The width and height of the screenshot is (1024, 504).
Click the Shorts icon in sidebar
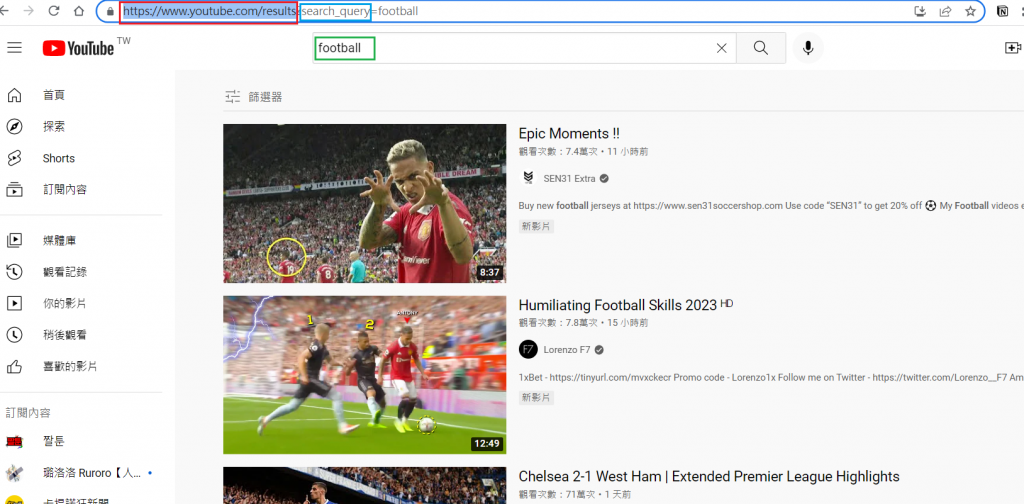14,158
